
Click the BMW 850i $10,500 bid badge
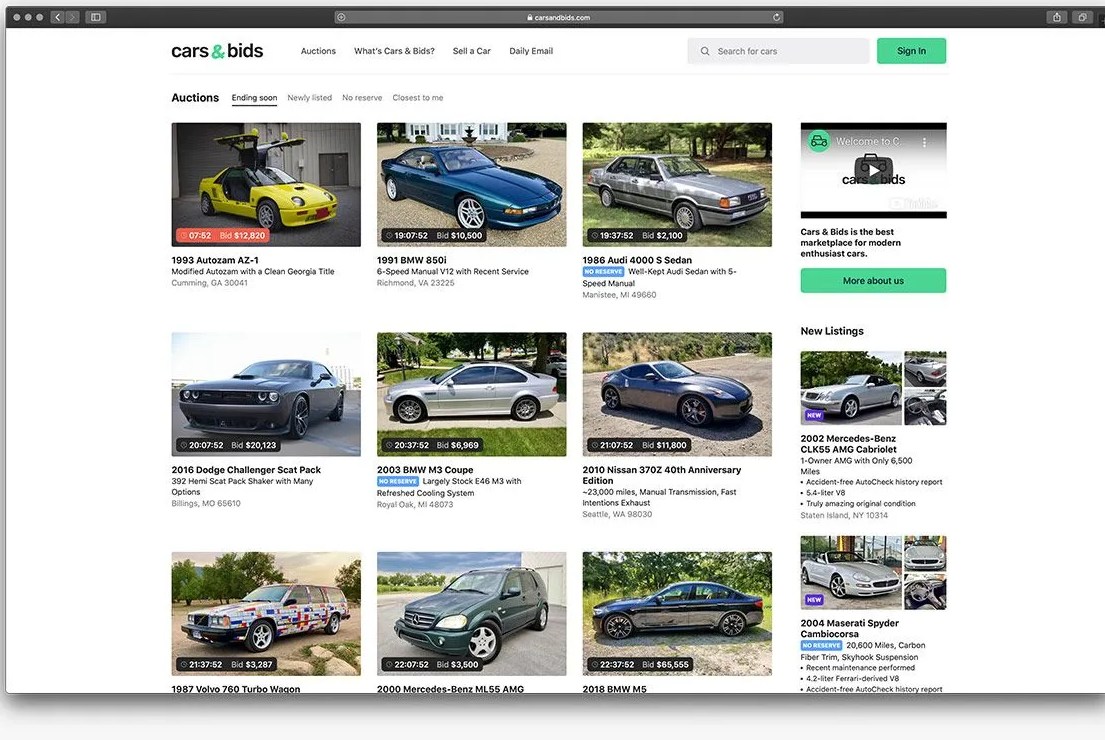pos(433,235)
